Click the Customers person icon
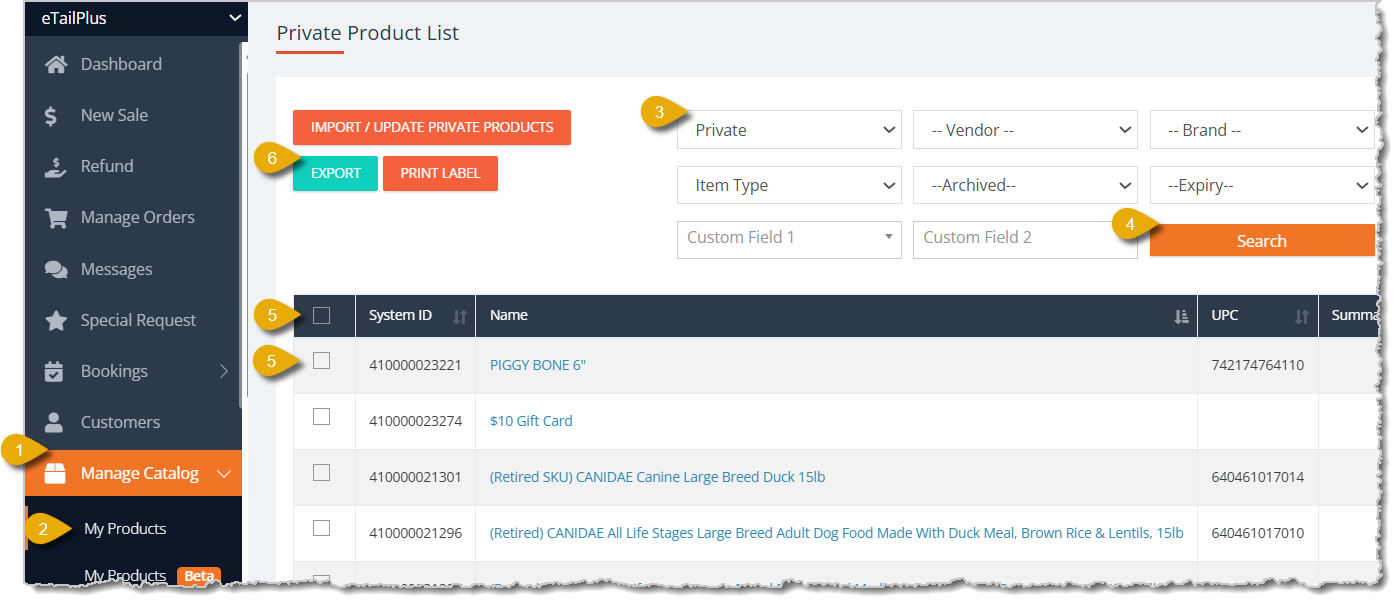The width and height of the screenshot is (1399, 603). tap(54, 422)
